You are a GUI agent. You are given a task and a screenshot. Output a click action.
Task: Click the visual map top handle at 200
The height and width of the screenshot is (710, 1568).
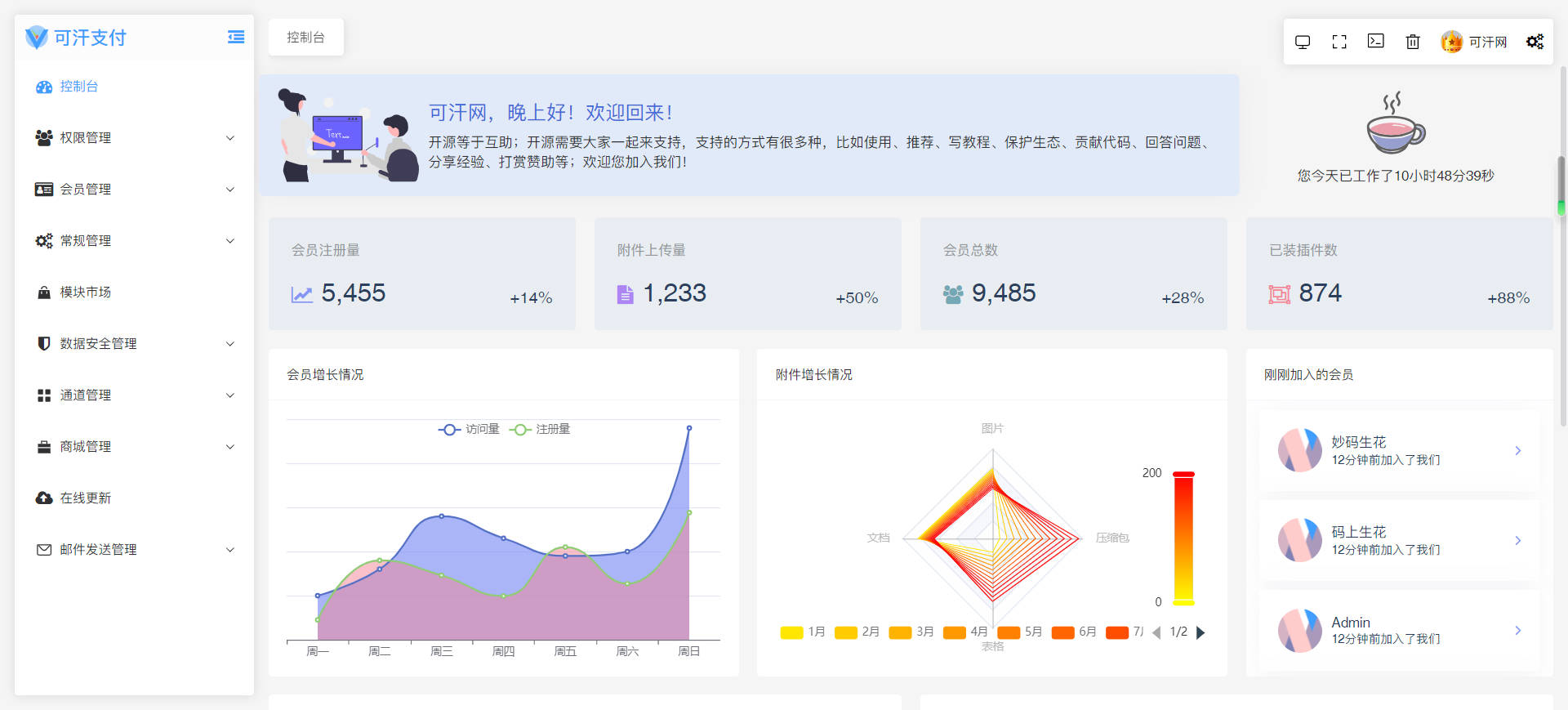tap(1183, 474)
